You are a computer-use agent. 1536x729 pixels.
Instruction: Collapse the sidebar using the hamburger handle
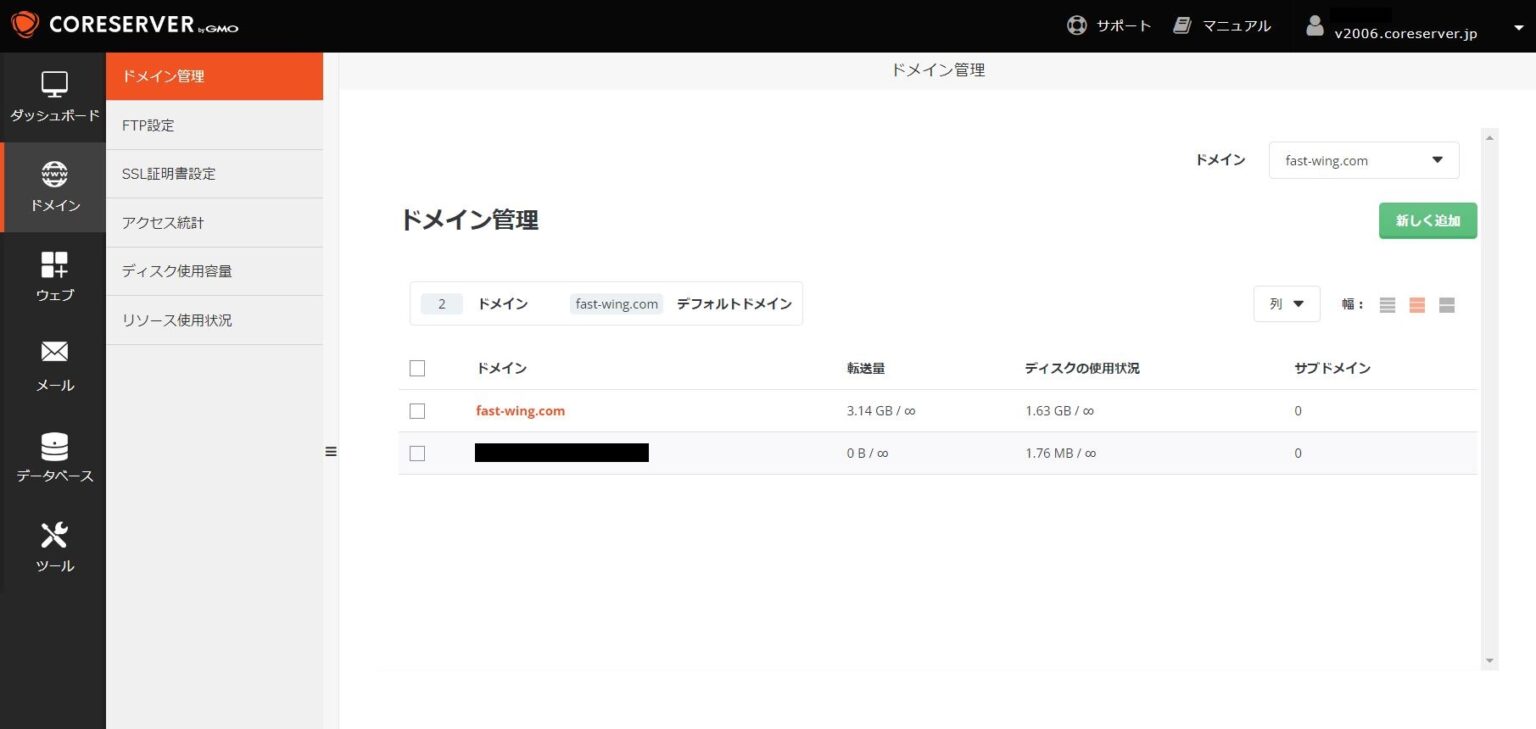(x=331, y=452)
